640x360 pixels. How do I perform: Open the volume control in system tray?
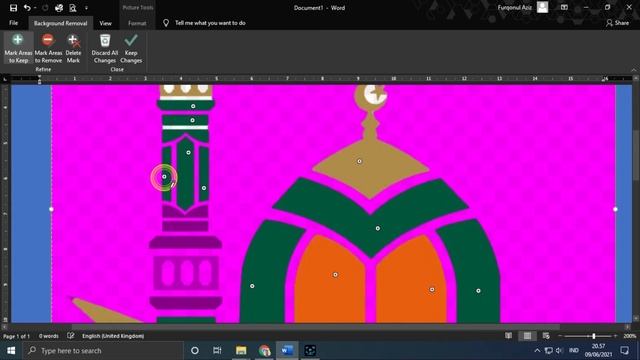coord(559,351)
